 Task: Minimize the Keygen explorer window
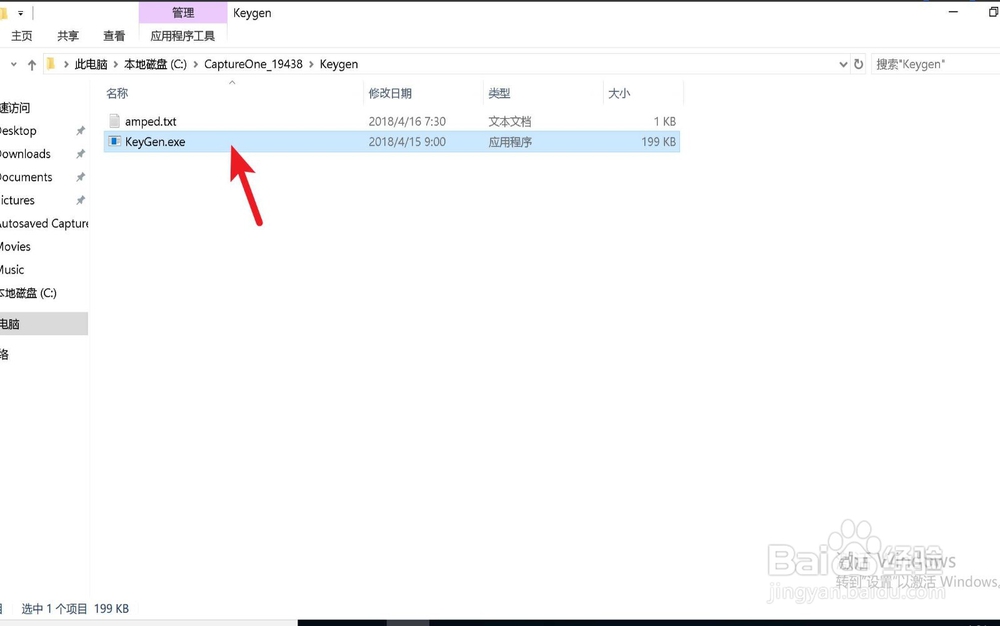pos(953,12)
